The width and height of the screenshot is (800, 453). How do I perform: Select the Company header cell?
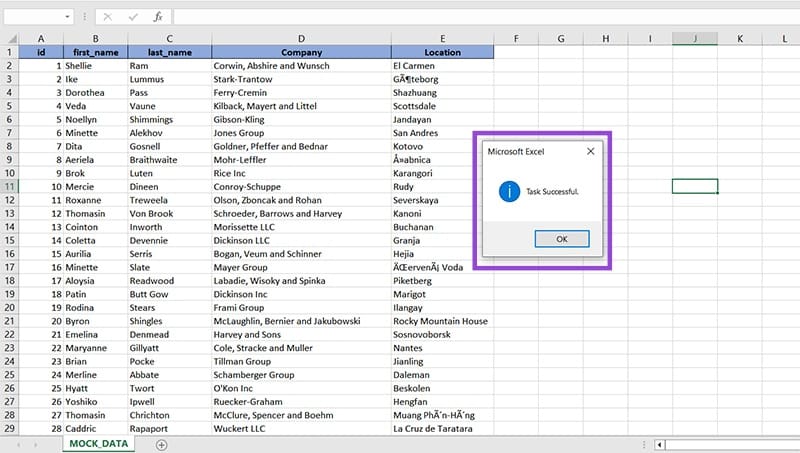coord(301,52)
